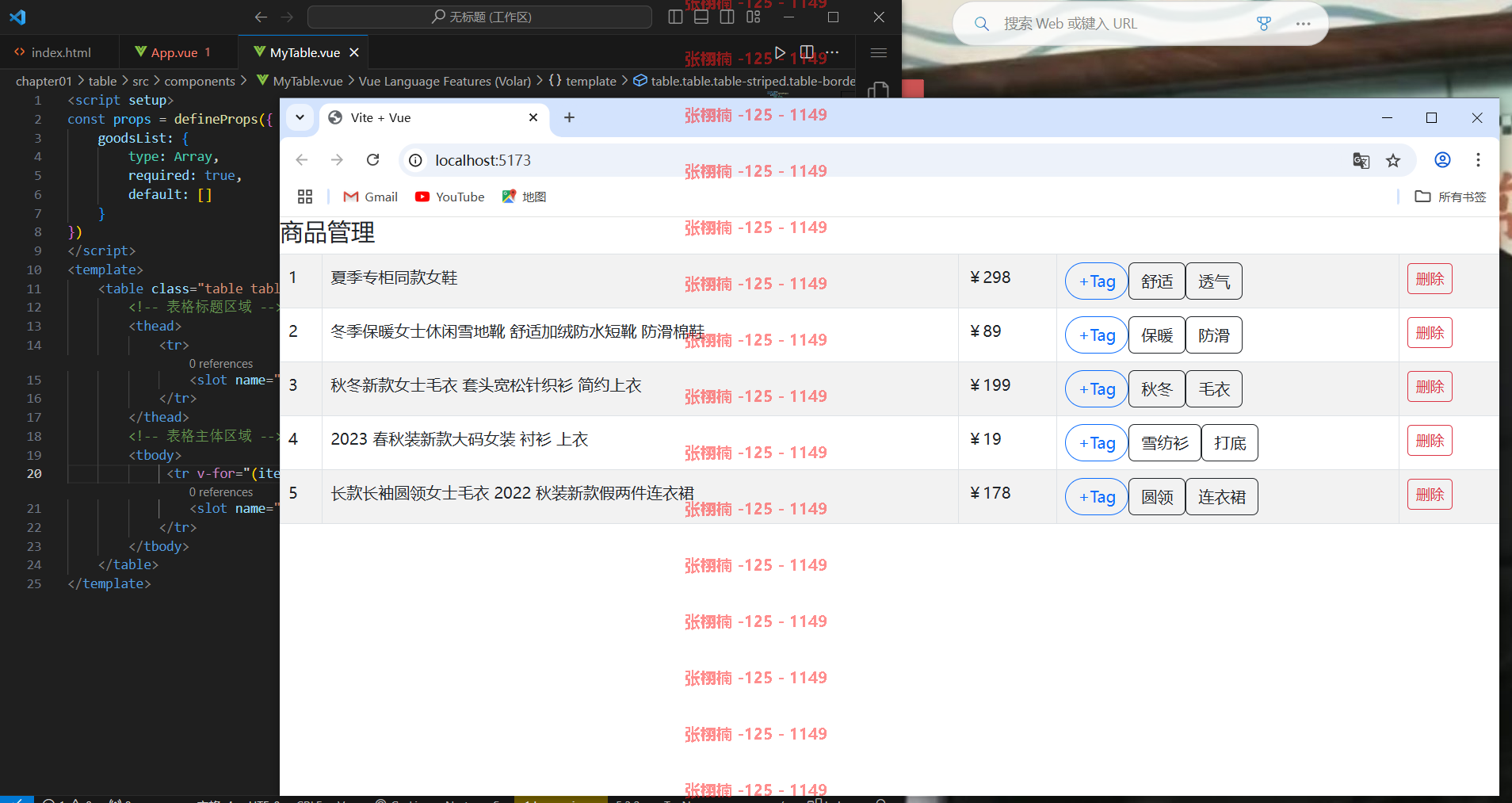Open Customize Layout icon in VS Code
1512x803 pixels.
[753, 17]
